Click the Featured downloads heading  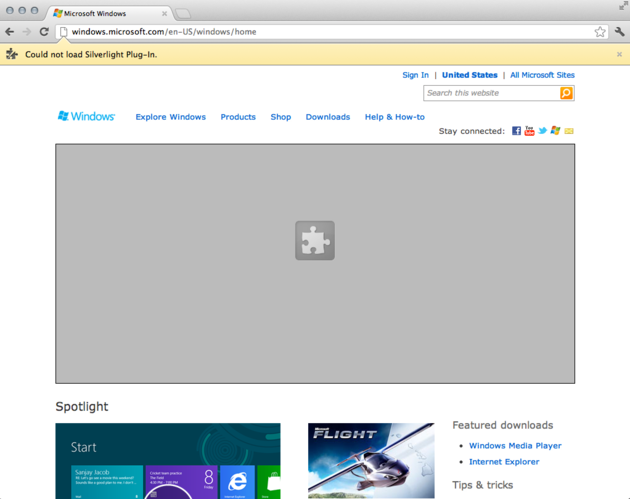pyautogui.click(x=503, y=425)
